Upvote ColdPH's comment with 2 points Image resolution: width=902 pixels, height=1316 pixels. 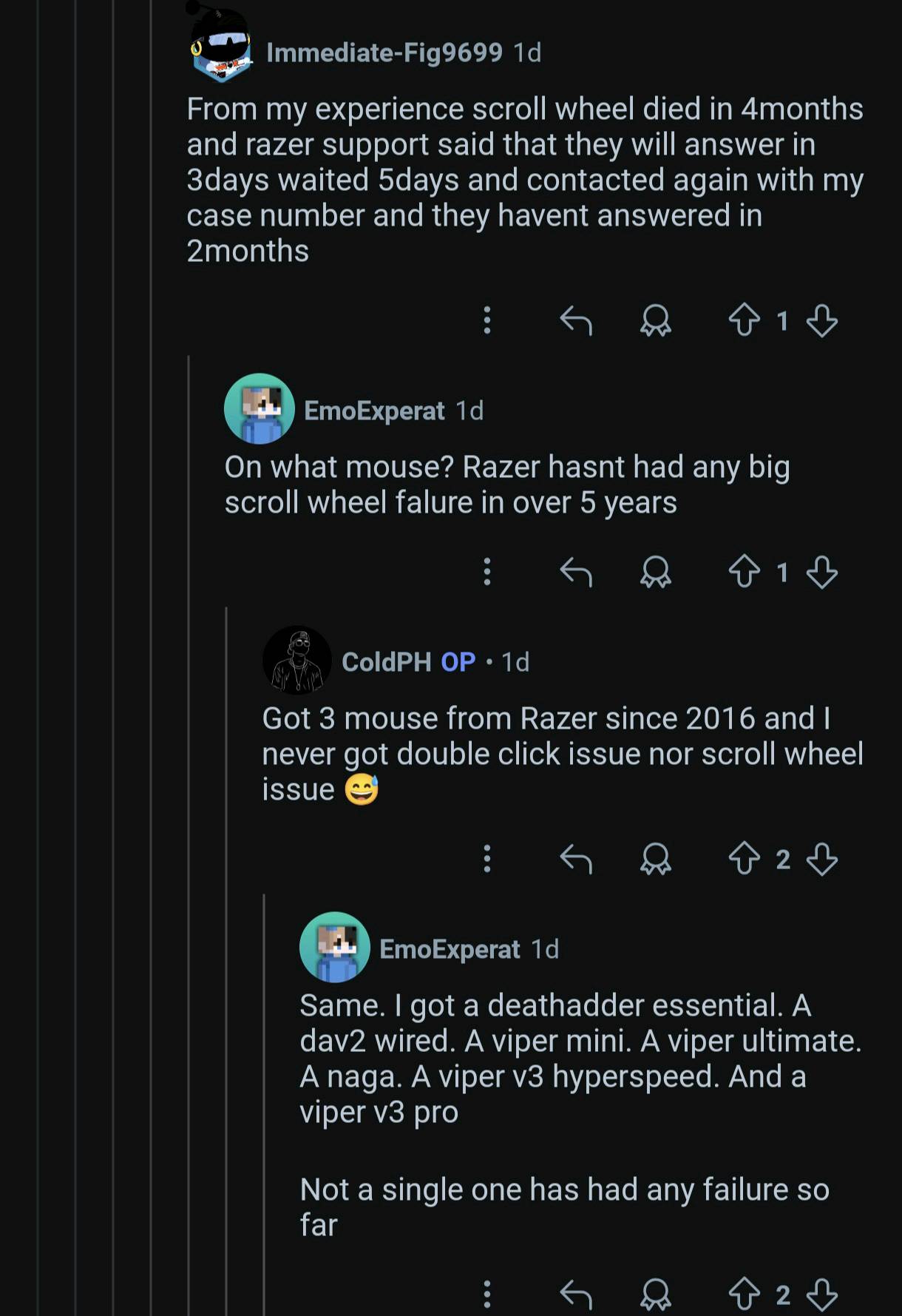(x=744, y=859)
